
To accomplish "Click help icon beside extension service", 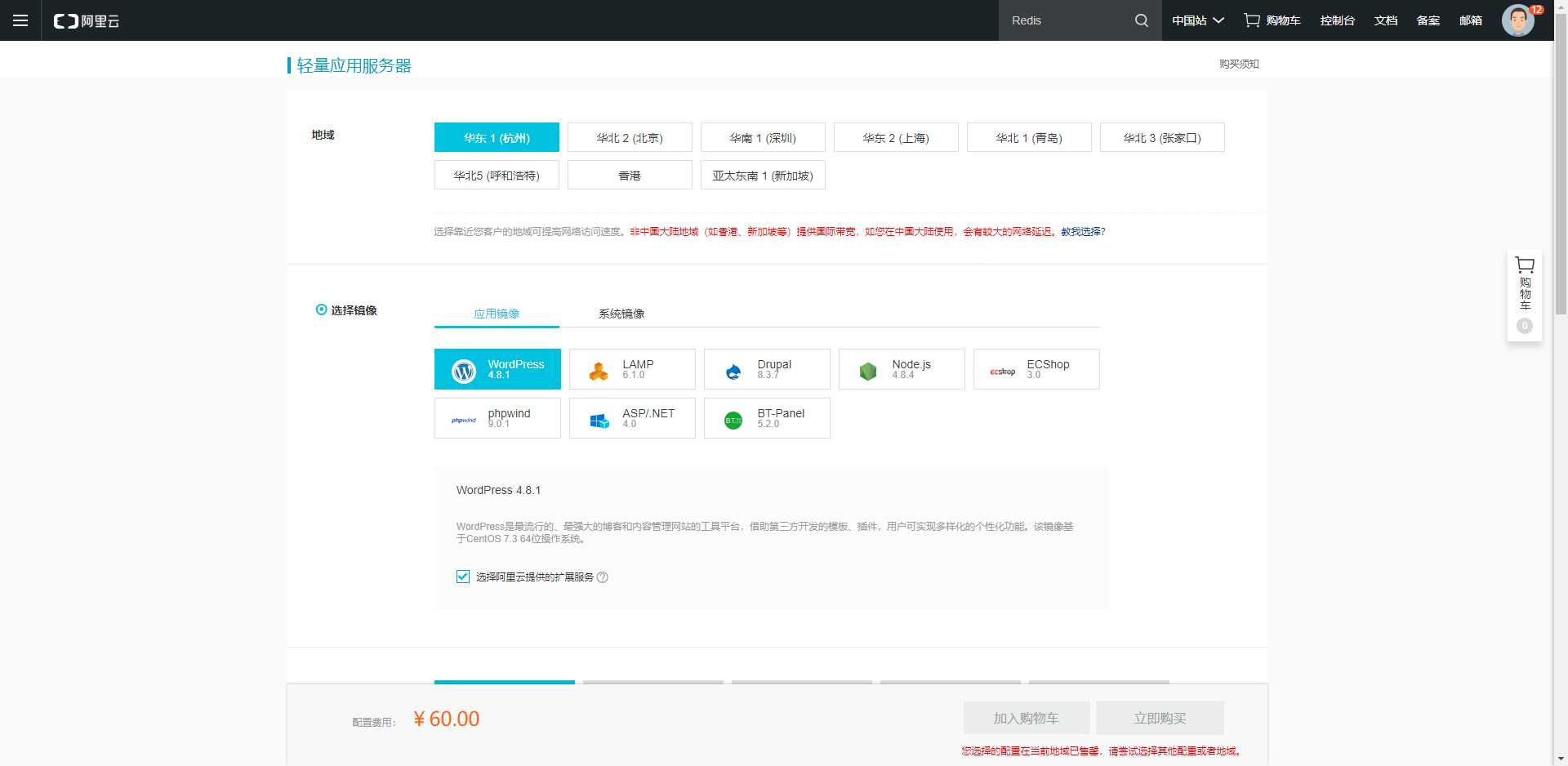I will coord(603,577).
